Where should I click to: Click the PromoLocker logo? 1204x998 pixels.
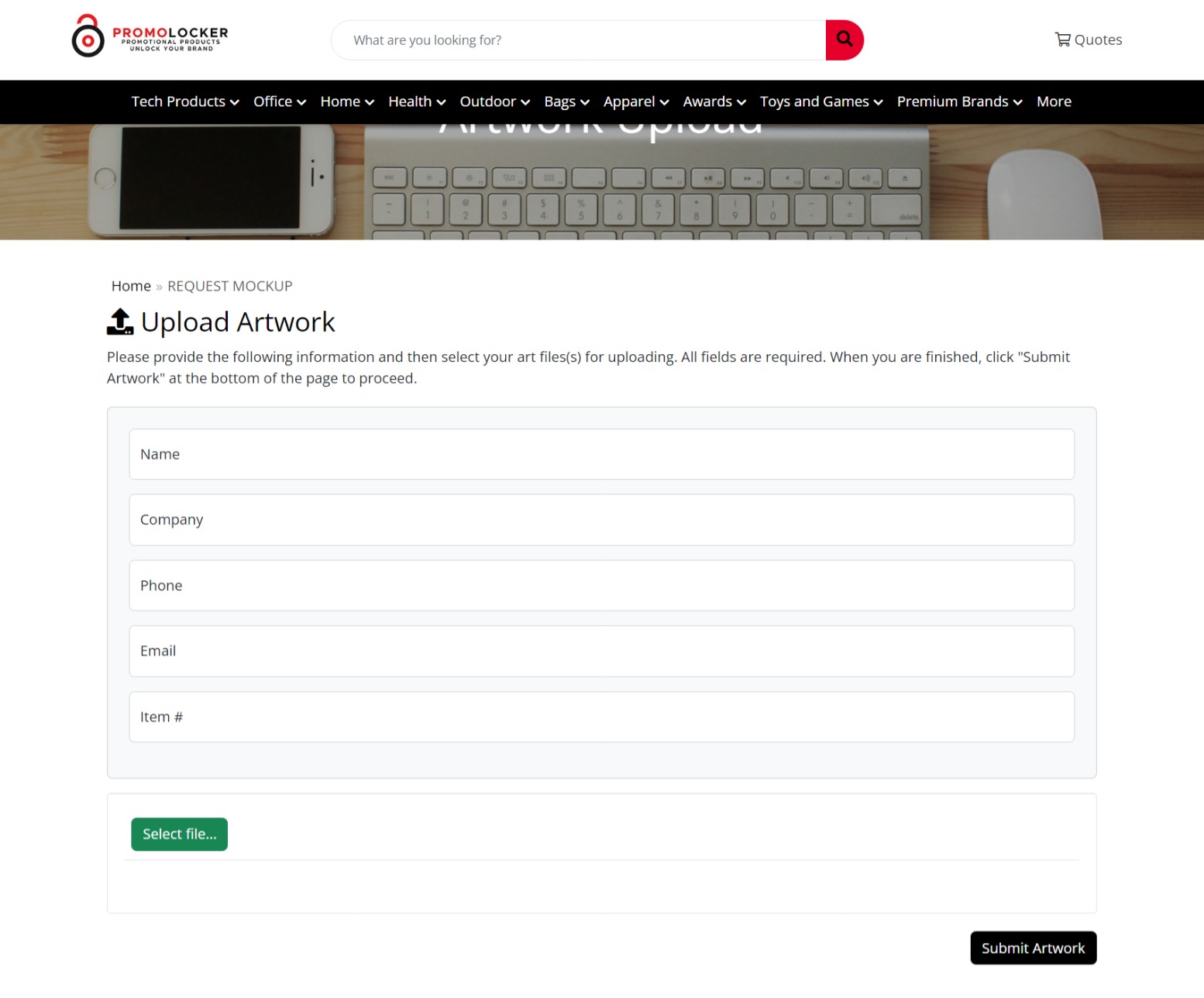(x=150, y=36)
